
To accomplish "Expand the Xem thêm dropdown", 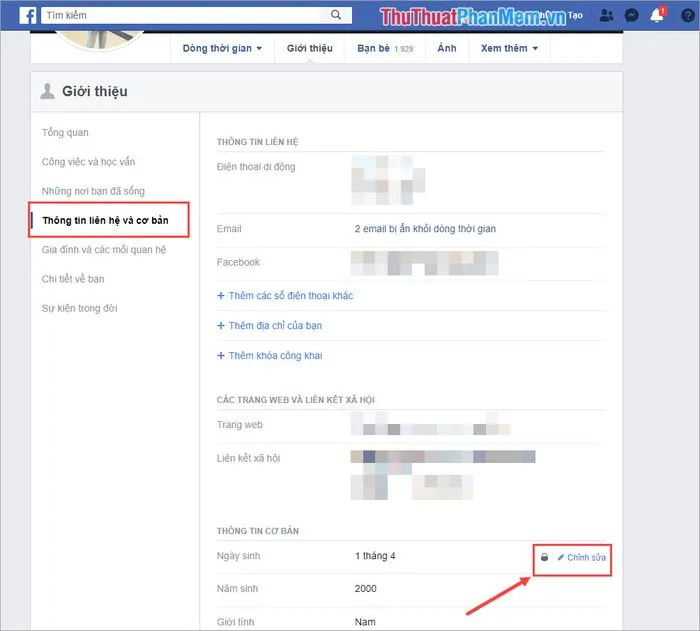I will click(x=508, y=48).
